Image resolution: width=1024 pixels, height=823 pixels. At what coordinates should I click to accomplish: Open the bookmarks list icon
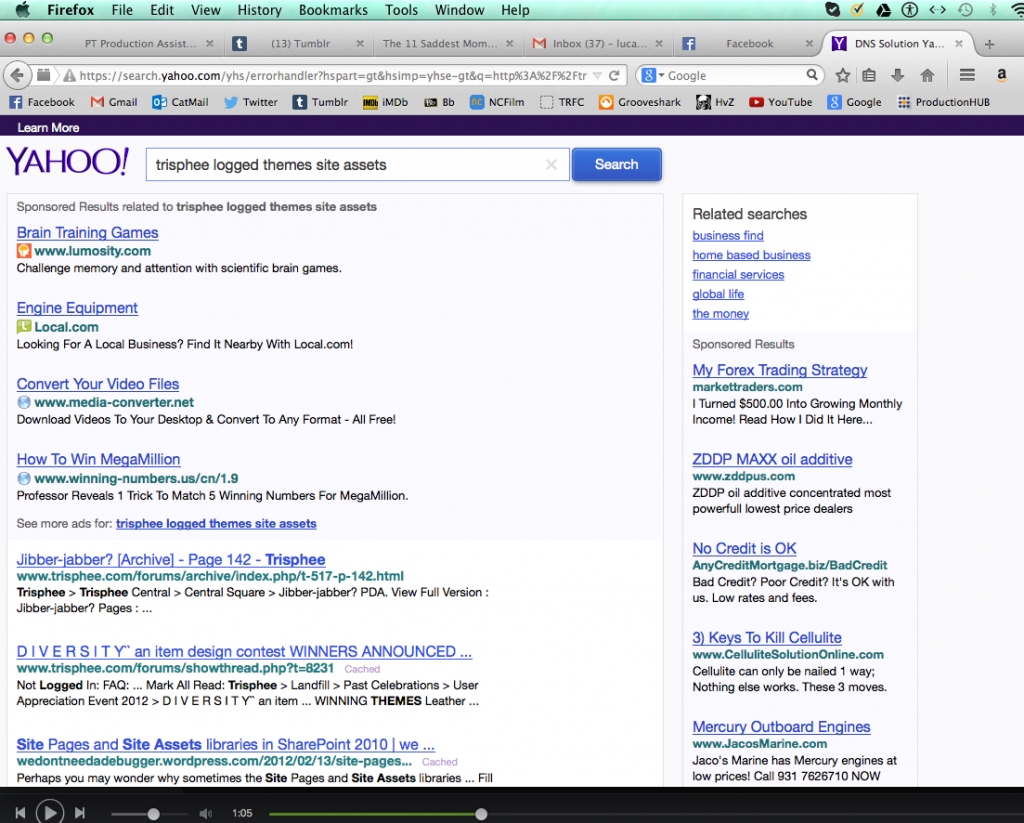tap(869, 76)
